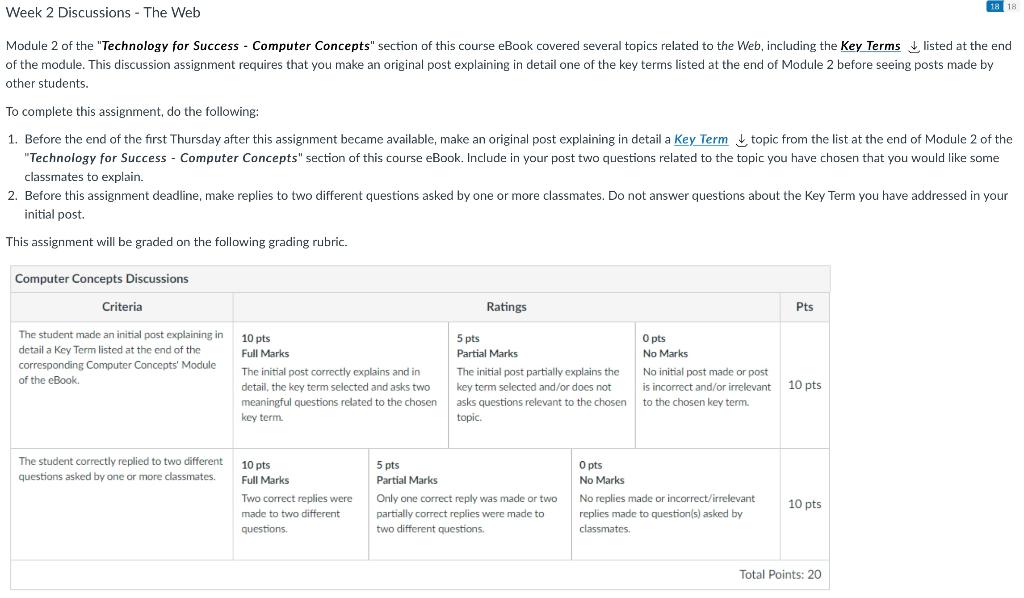Click the gray total replies count badge
Viewport: 1024px width, 598px height.
(1010, 7)
